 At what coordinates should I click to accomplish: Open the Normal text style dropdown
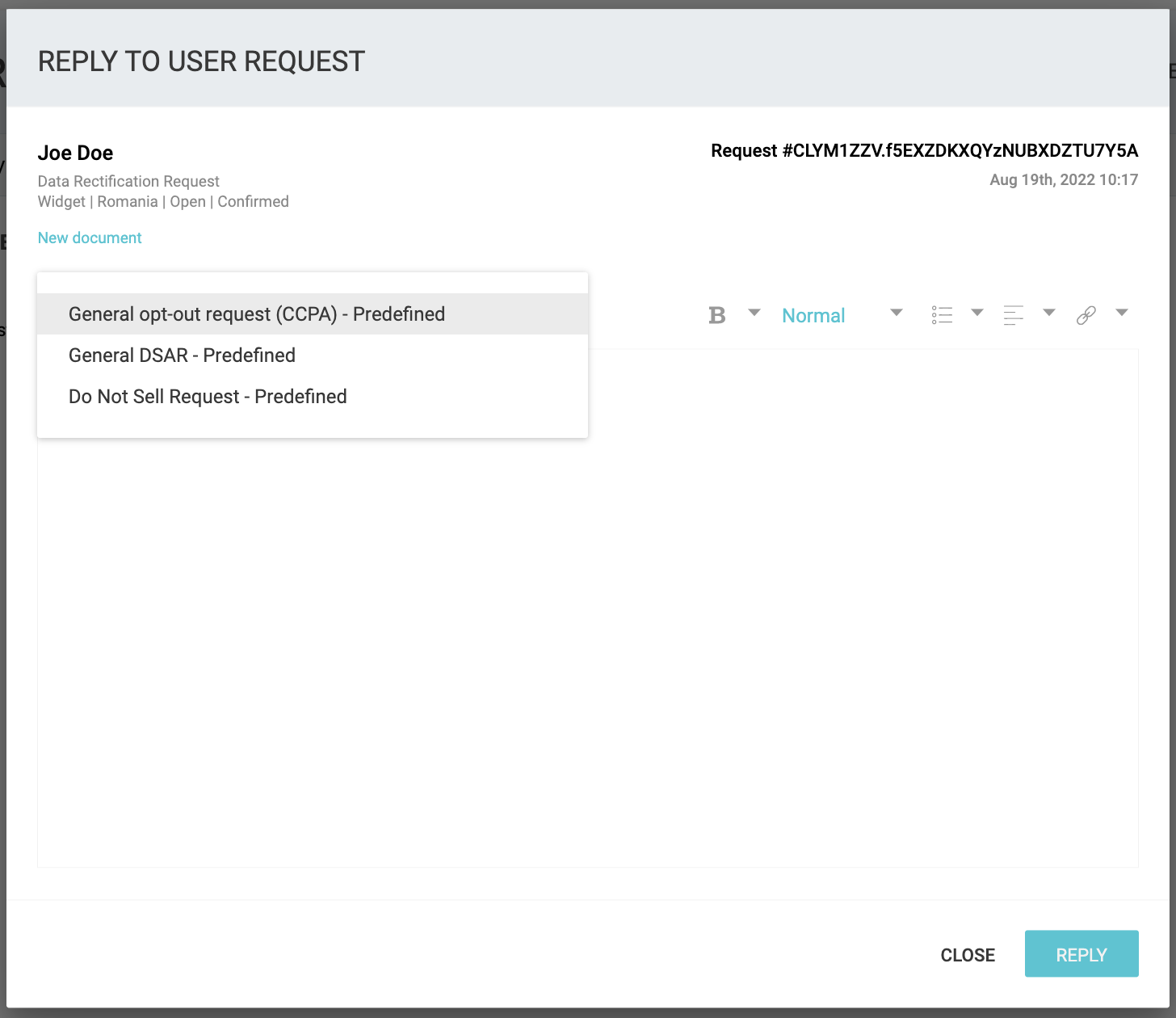point(813,315)
